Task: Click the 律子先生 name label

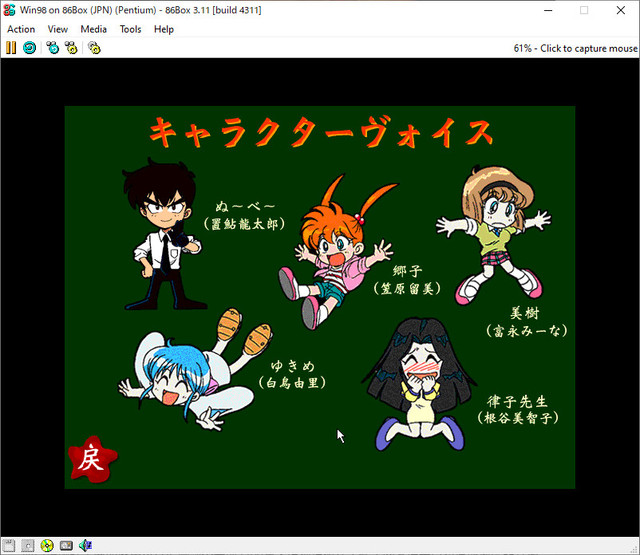Action: (x=517, y=402)
